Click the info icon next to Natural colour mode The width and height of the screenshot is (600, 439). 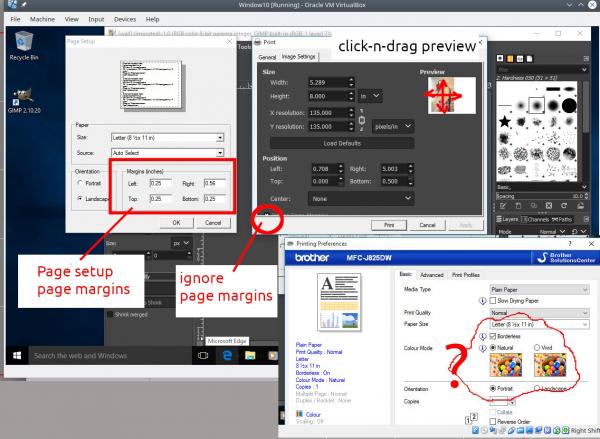coord(483,348)
